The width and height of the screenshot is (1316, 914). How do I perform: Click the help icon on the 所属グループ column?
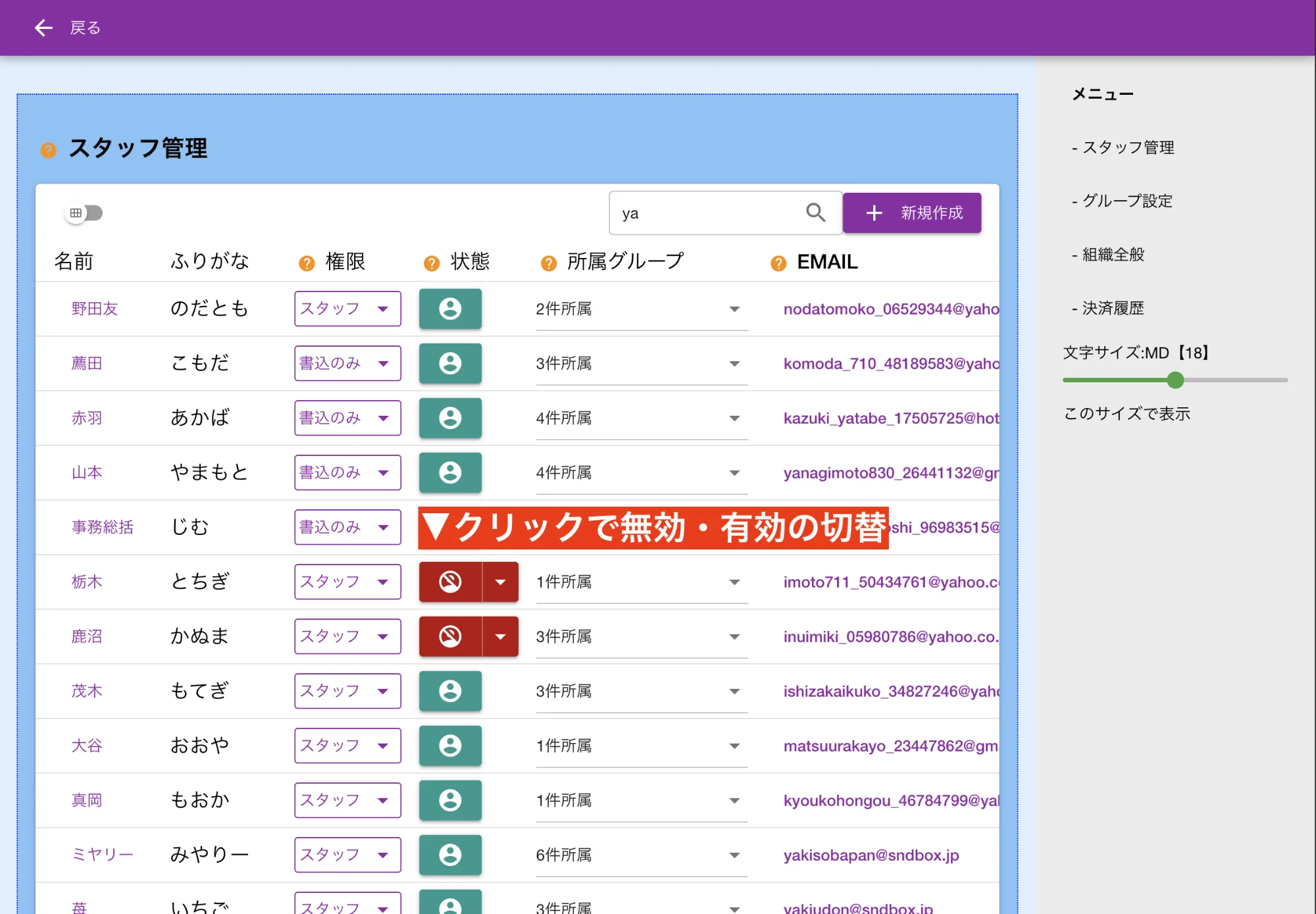click(547, 262)
